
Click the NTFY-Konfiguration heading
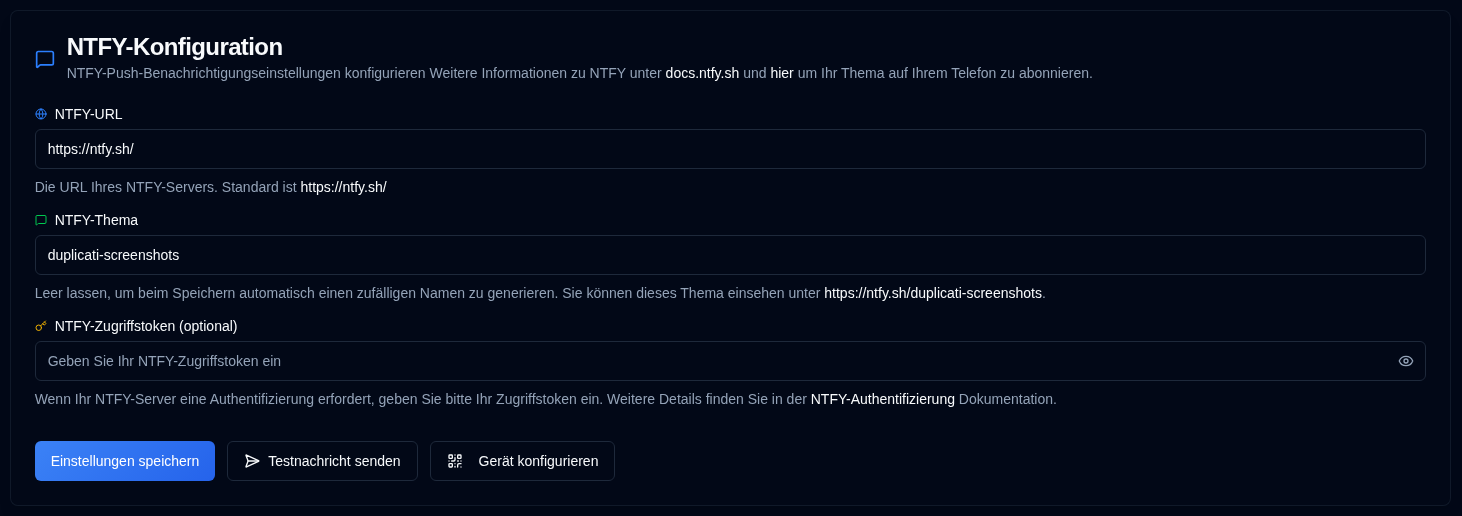[175, 47]
